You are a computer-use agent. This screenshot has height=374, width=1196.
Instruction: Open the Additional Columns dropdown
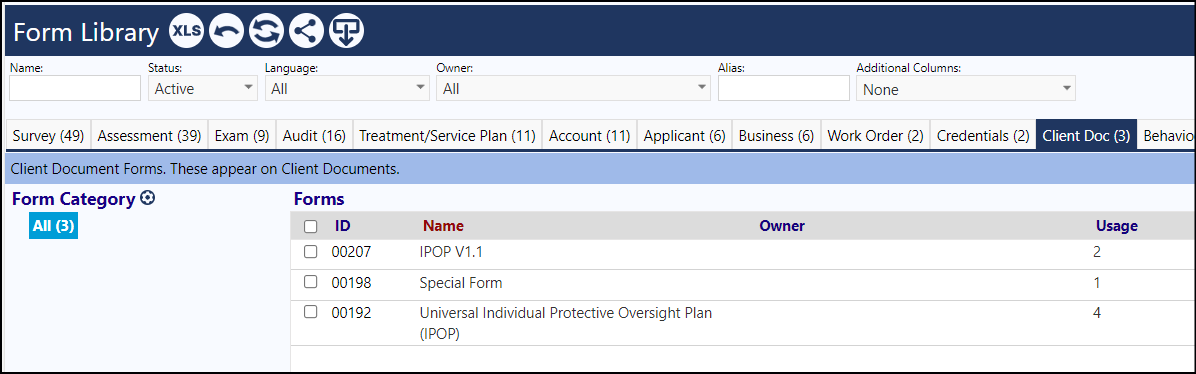(966, 89)
